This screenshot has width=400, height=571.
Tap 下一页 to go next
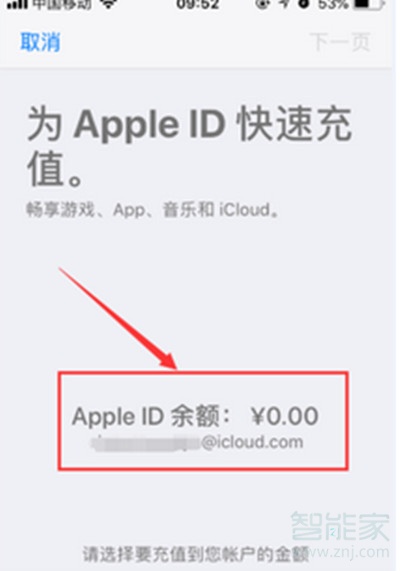click(x=340, y=42)
